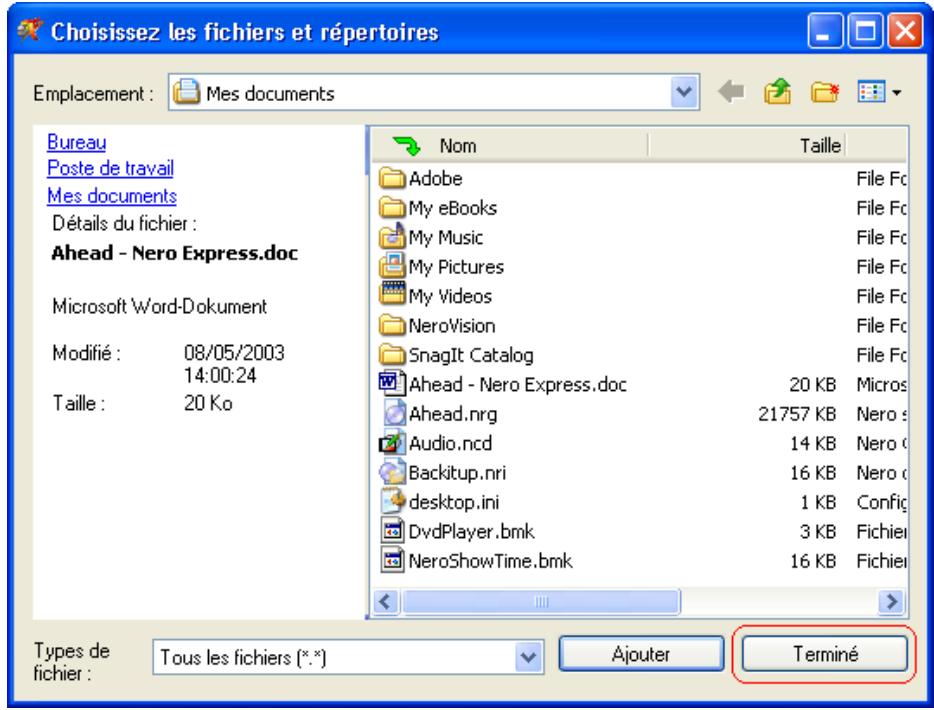Close the file chooser dialog
This screenshot has width=934, height=710.
pos(905,30)
